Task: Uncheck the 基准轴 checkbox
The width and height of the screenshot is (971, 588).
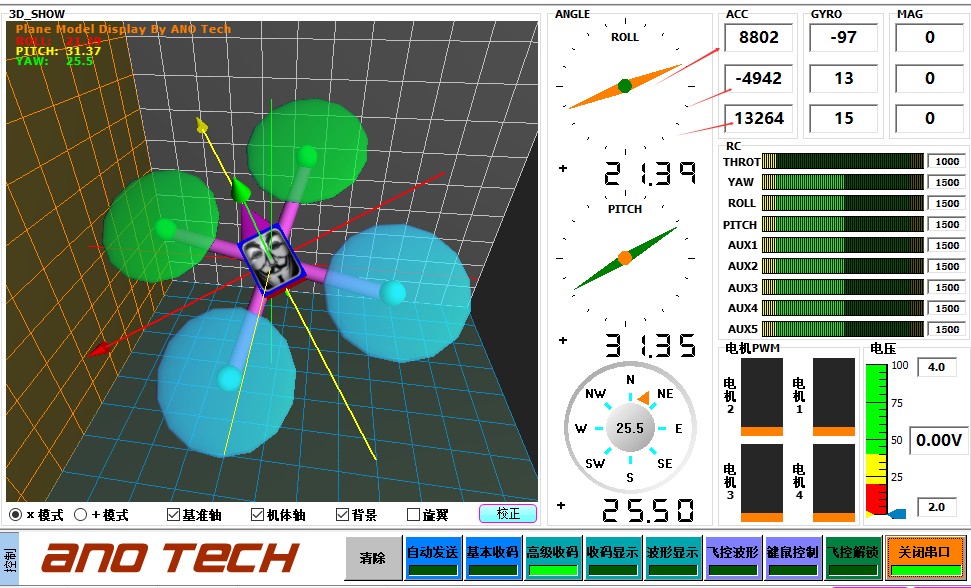Action: click(x=174, y=515)
